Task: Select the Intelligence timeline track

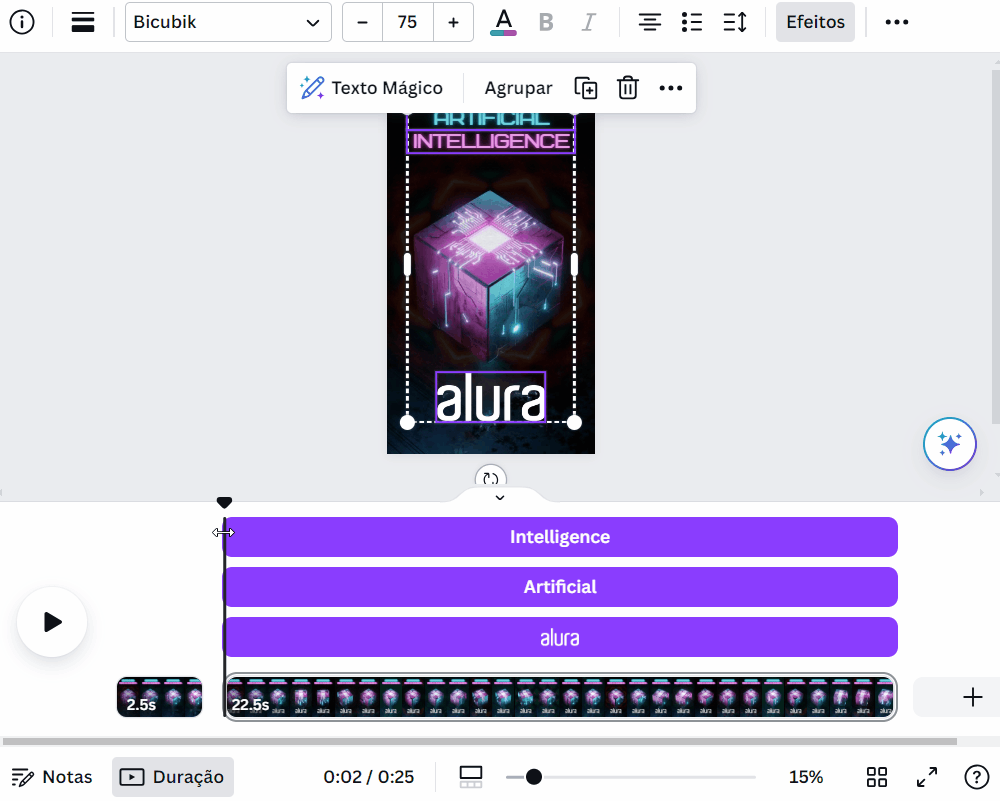Action: [560, 537]
